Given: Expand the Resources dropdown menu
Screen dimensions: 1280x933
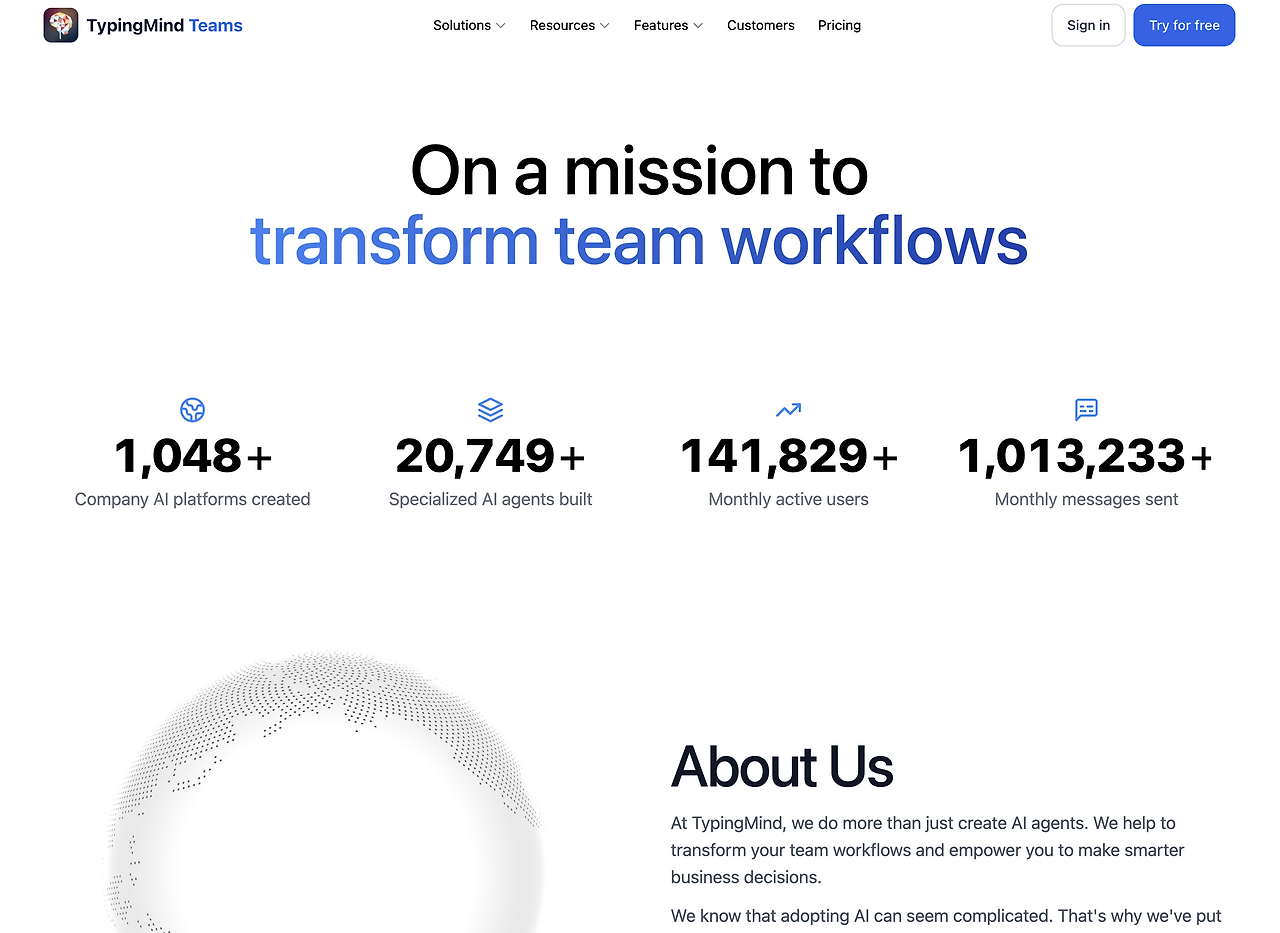Looking at the screenshot, I should [x=570, y=25].
